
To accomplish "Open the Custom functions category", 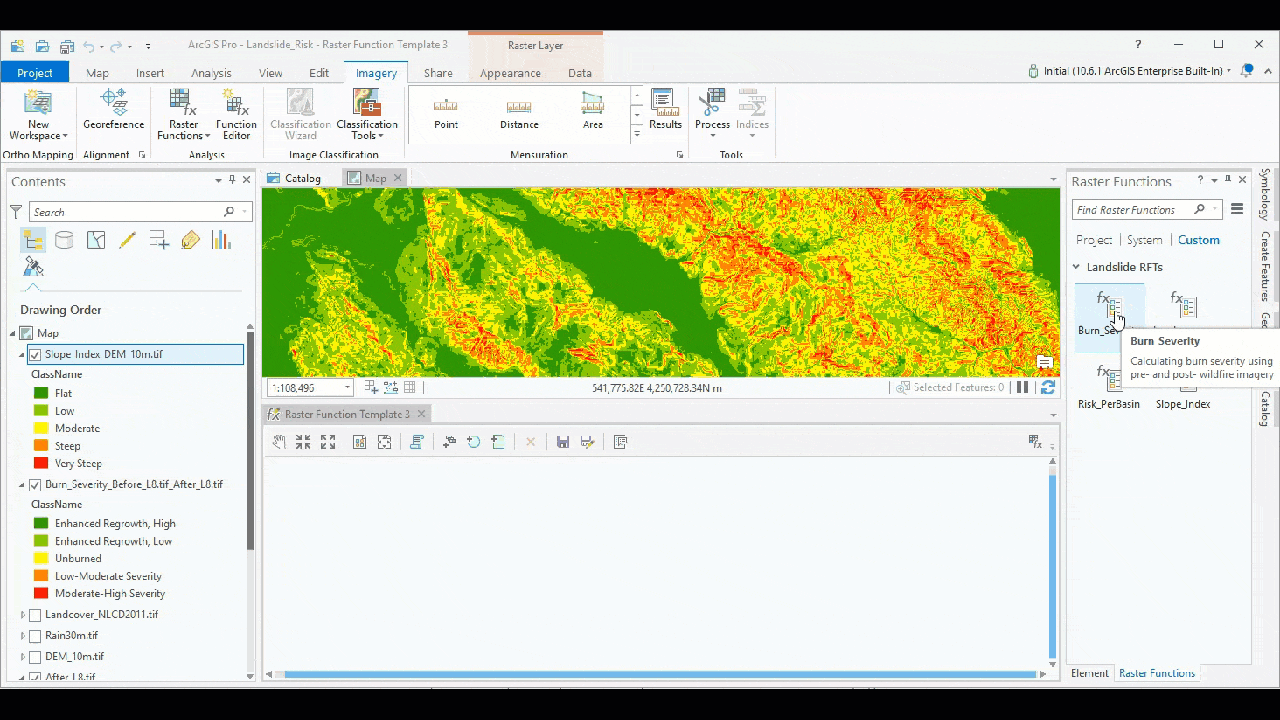I will click(1198, 240).
